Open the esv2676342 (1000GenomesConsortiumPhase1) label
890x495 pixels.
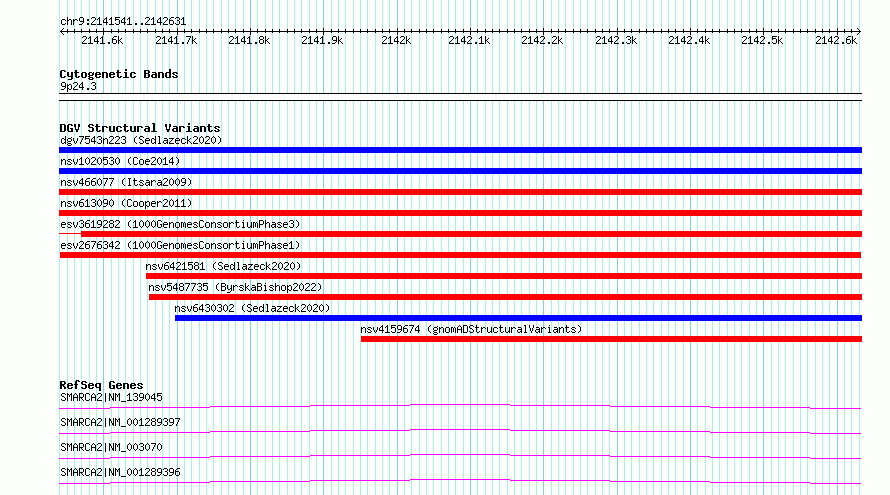pos(180,245)
